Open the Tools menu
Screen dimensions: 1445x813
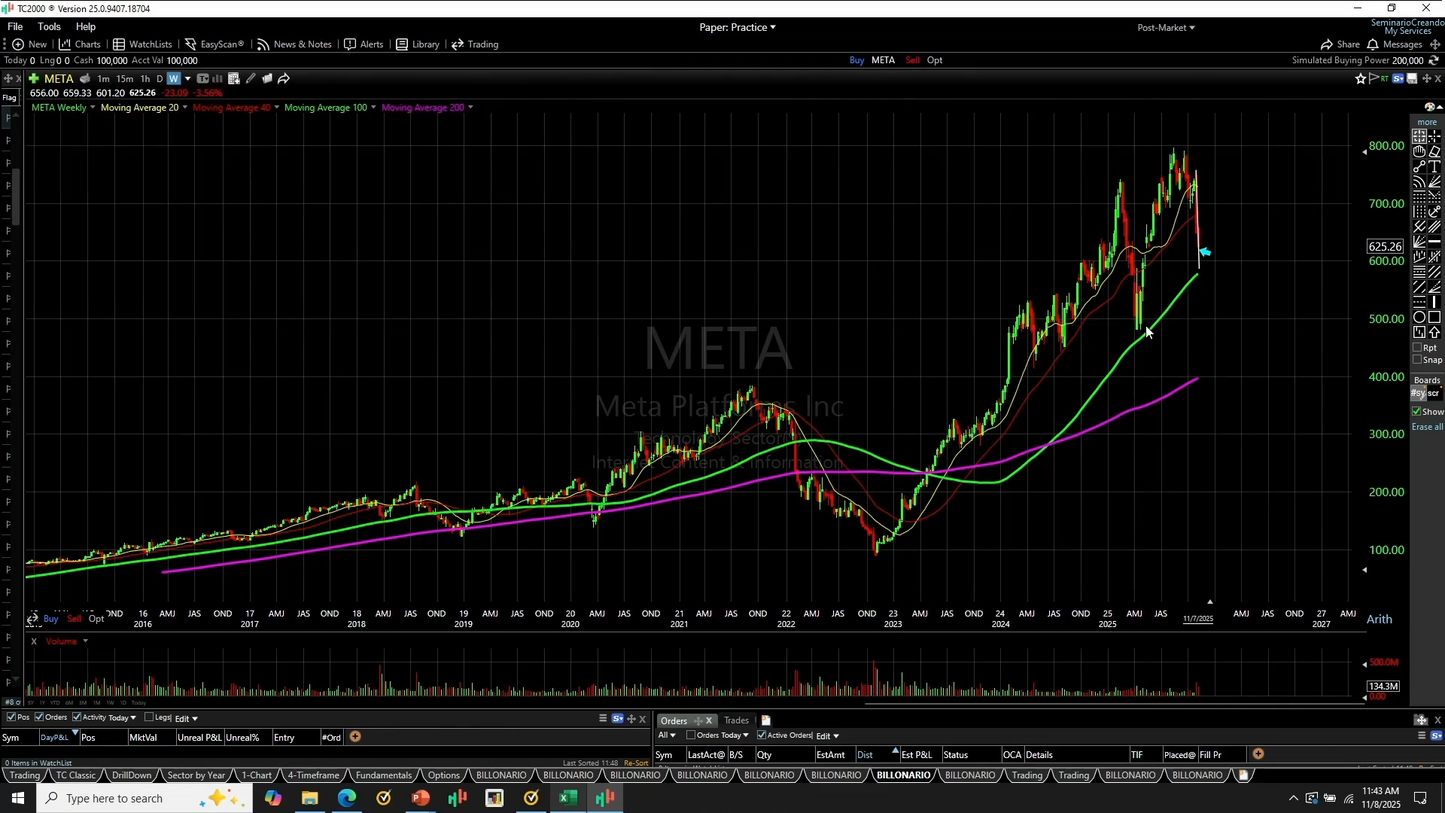click(49, 27)
